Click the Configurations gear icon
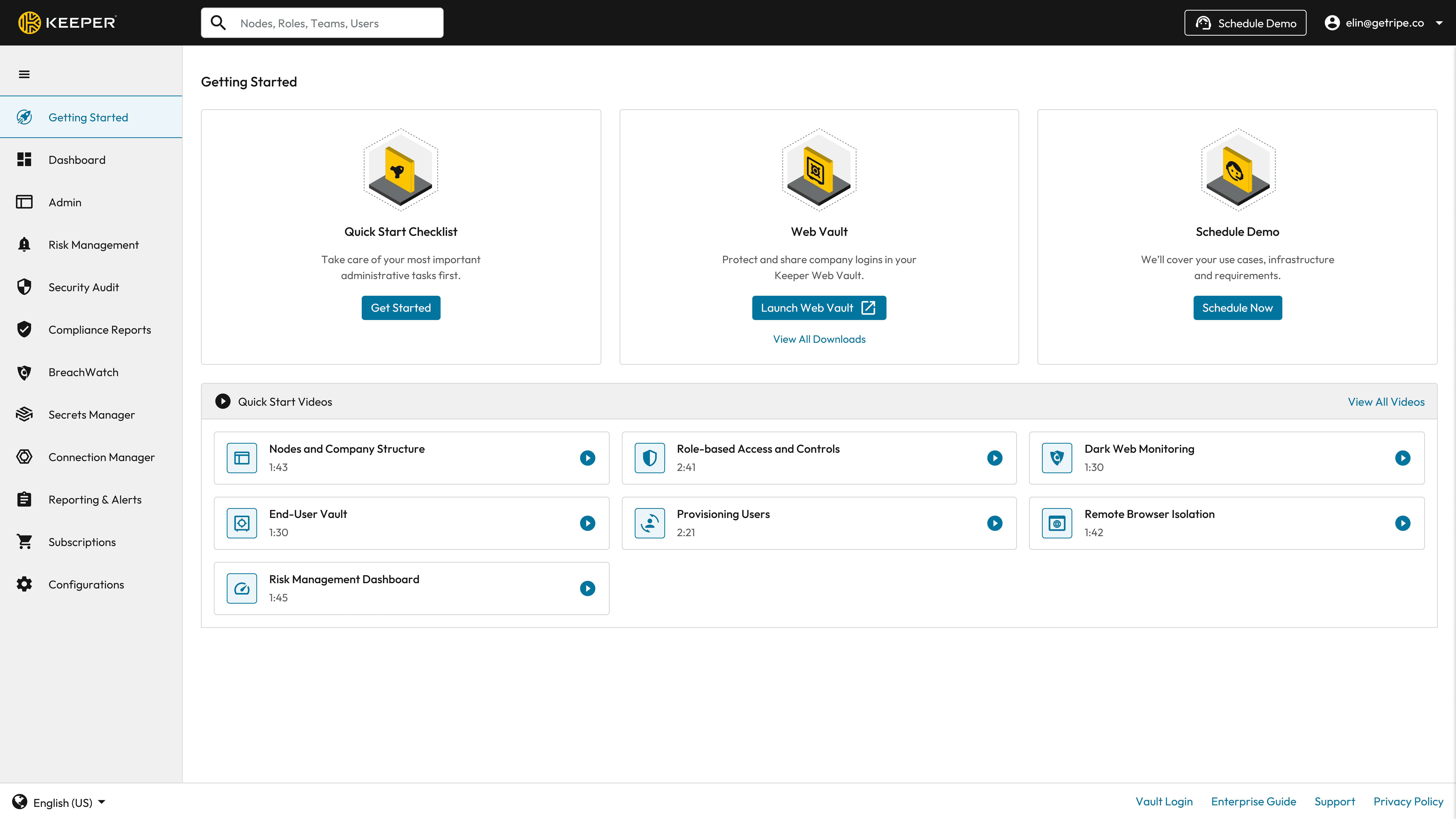Screen dimensions: 1456x819 pyautogui.click(x=24, y=584)
